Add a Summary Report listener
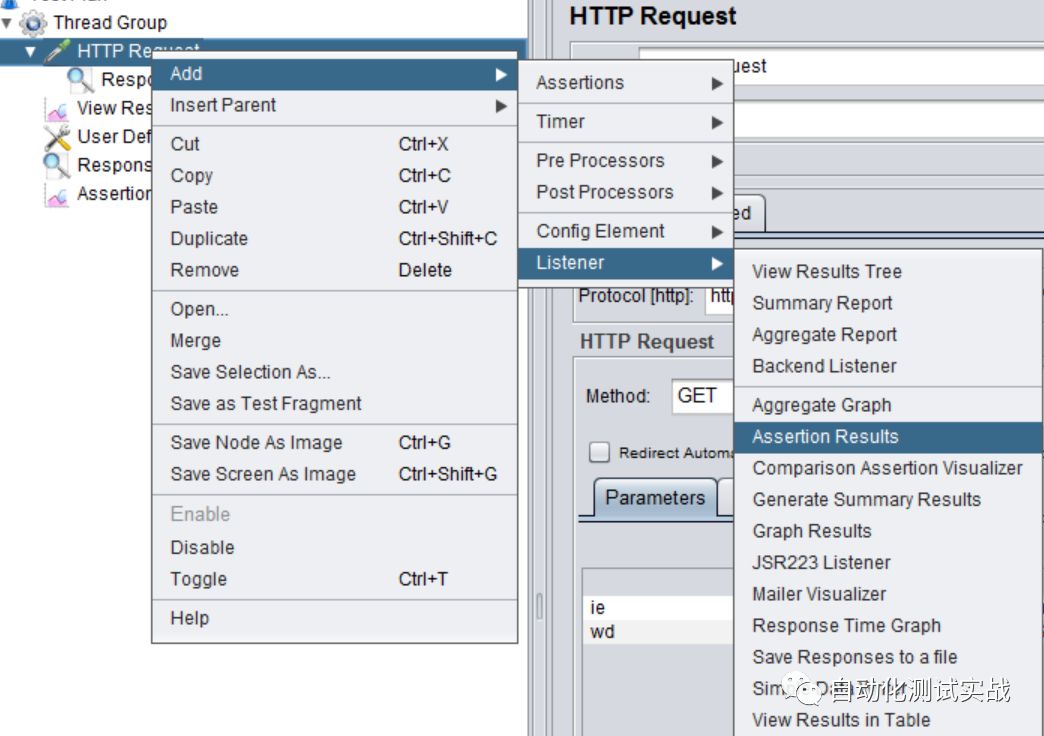 click(888, 303)
